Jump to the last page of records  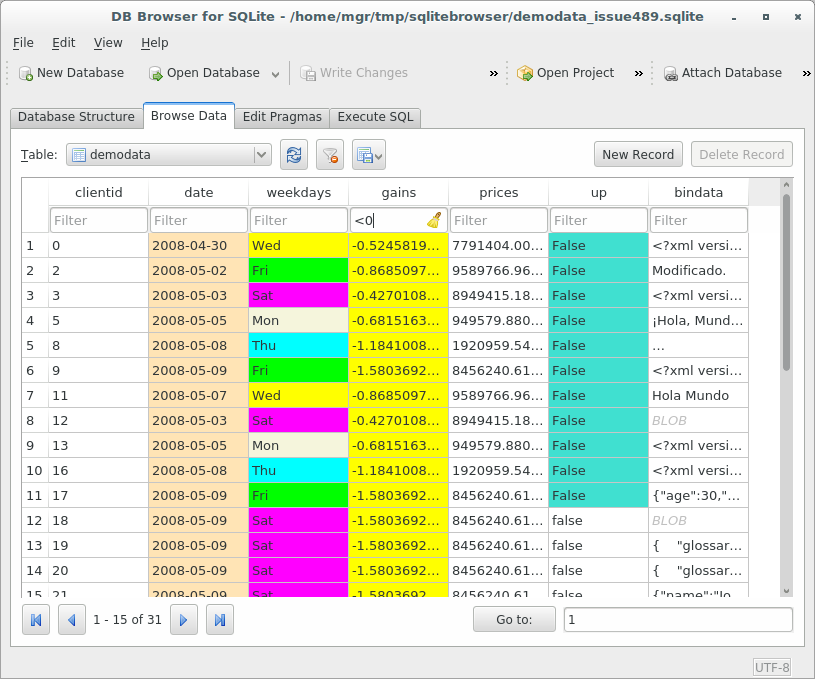[x=220, y=620]
